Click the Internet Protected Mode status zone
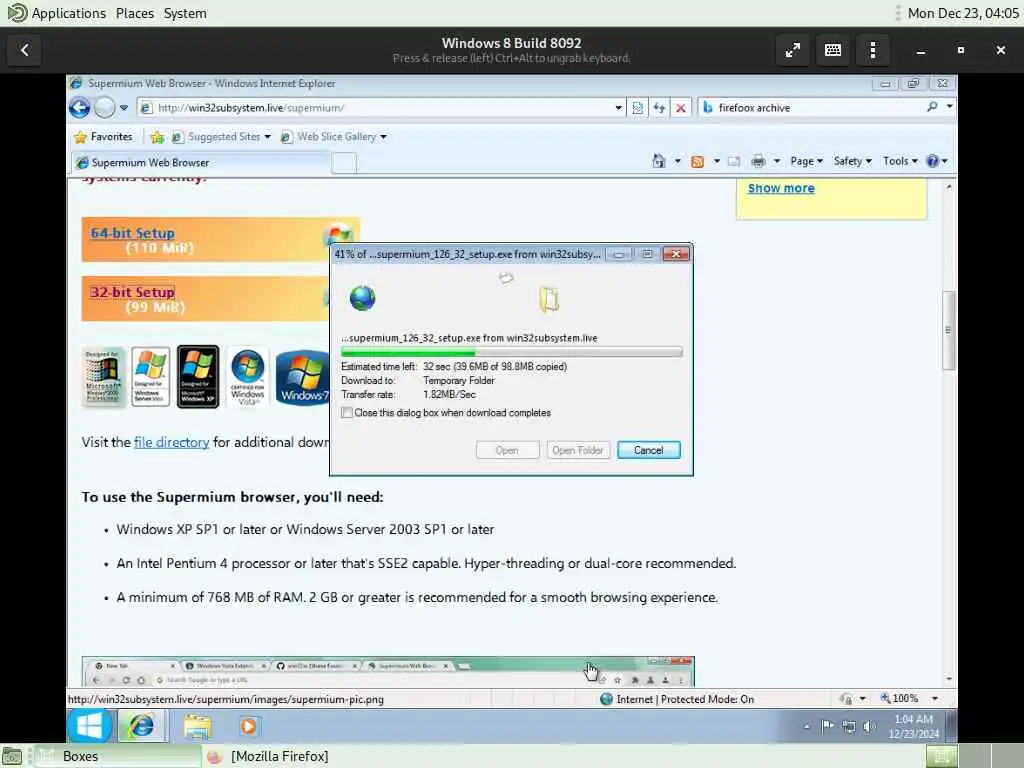Screen dimensions: 1024x768 pyautogui.click(x=677, y=699)
